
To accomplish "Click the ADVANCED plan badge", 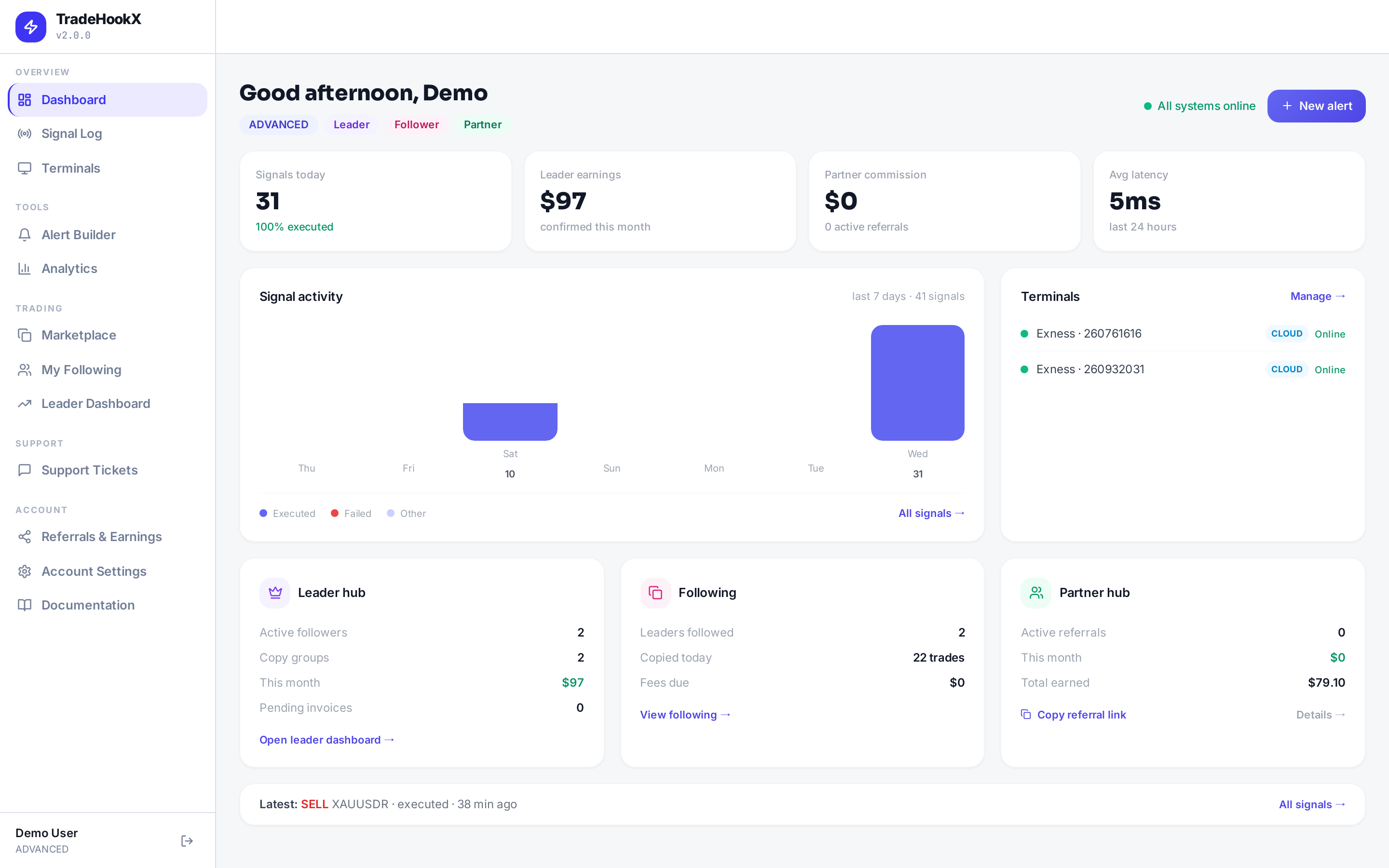I will (278, 124).
